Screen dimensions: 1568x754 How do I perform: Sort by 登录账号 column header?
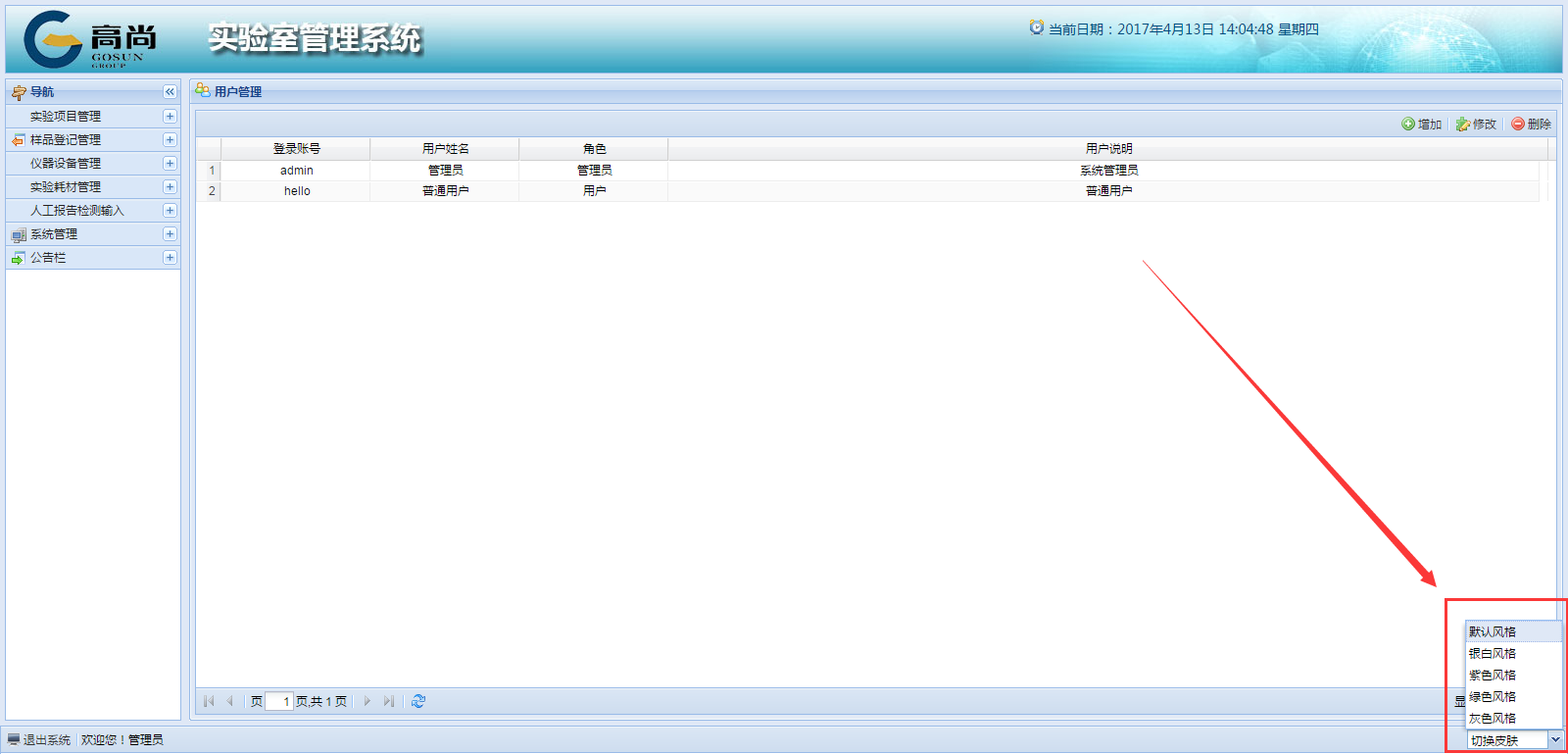pos(296,149)
